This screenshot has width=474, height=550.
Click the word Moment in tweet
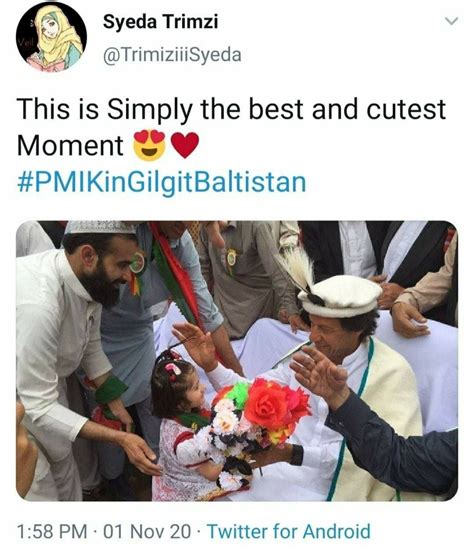pos(70,145)
